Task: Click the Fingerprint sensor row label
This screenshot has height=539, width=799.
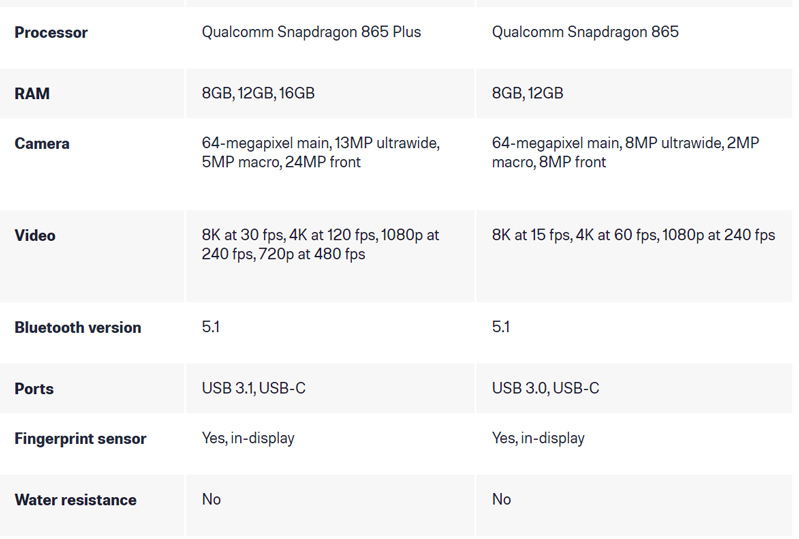Action: pos(80,439)
